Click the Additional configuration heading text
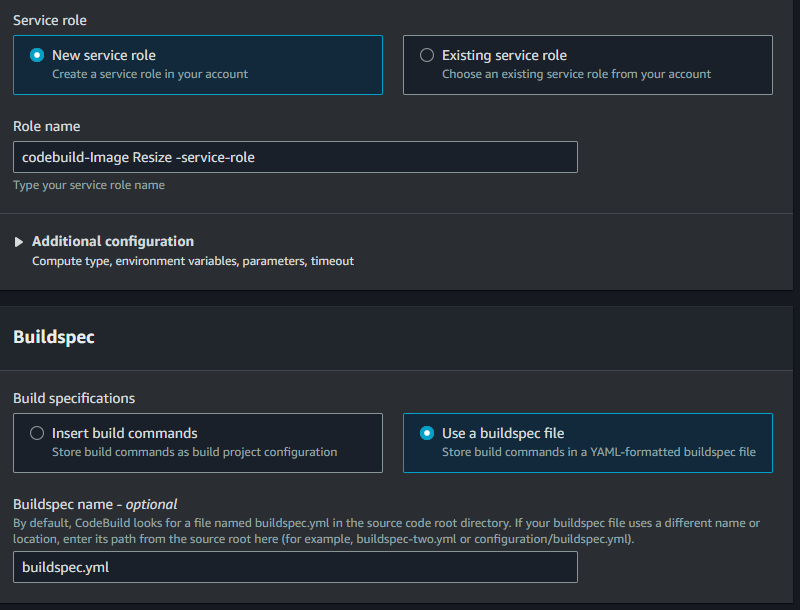 click(113, 241)
